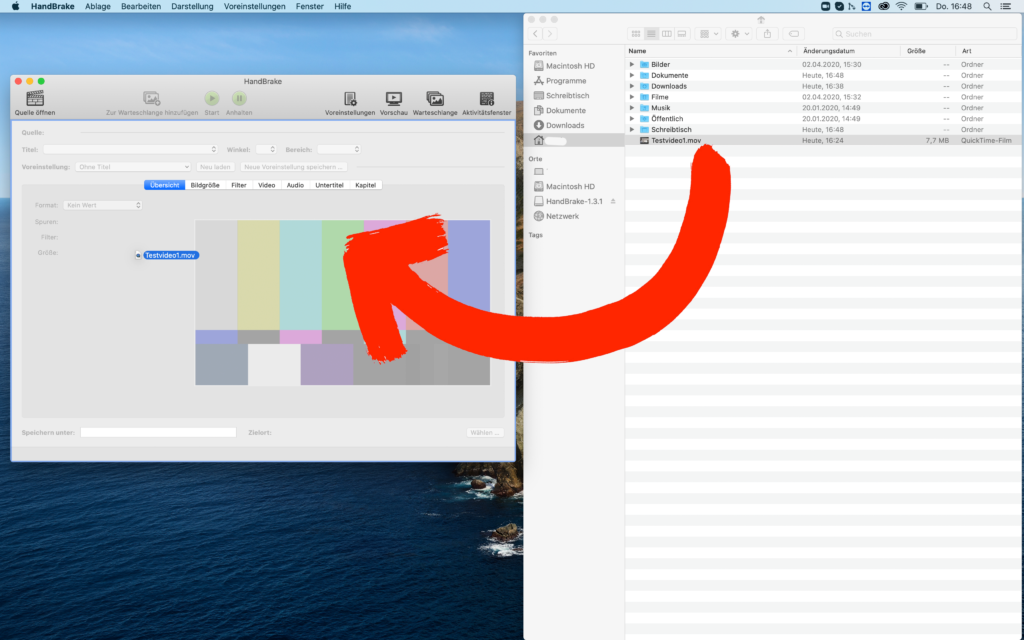Image resolution: width=1024 pixels, height=640 pixels.
Task: Expand the Filme folder disclosure triangle
Action: point(632,97)
